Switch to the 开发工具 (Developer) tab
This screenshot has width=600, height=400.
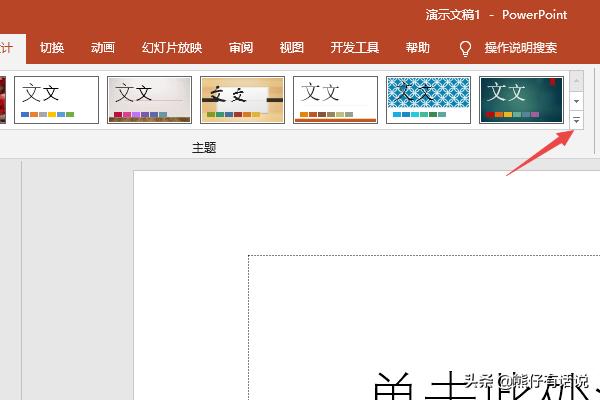pos(355,48)
